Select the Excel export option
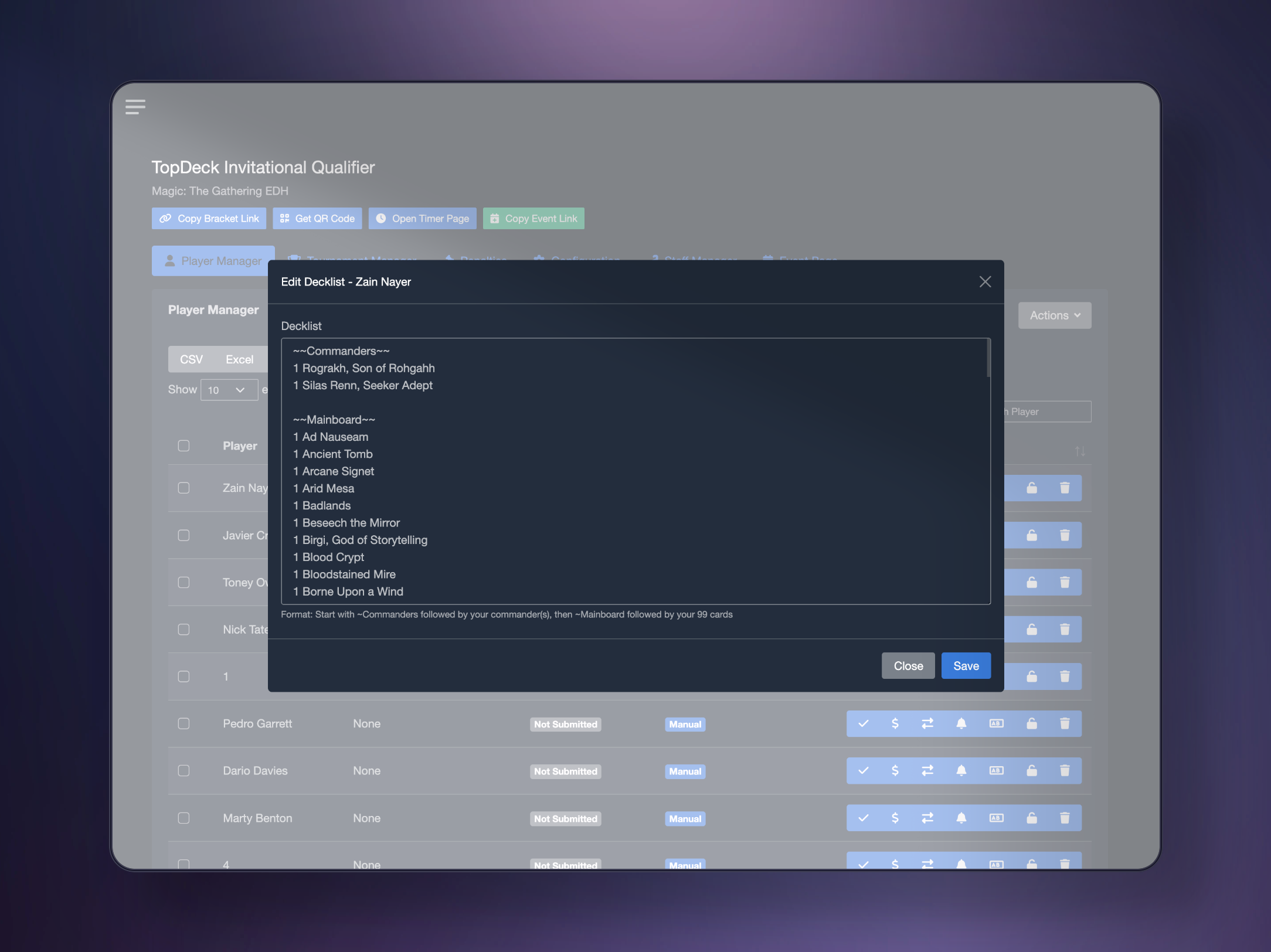 pos(239,359)
